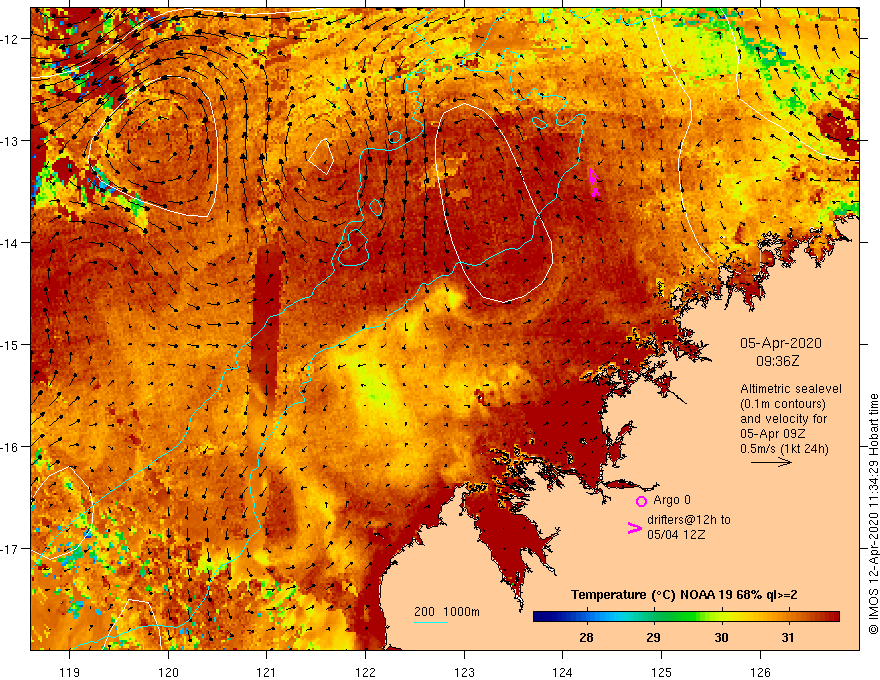Click latitude axis label -16

coord(10,447)
